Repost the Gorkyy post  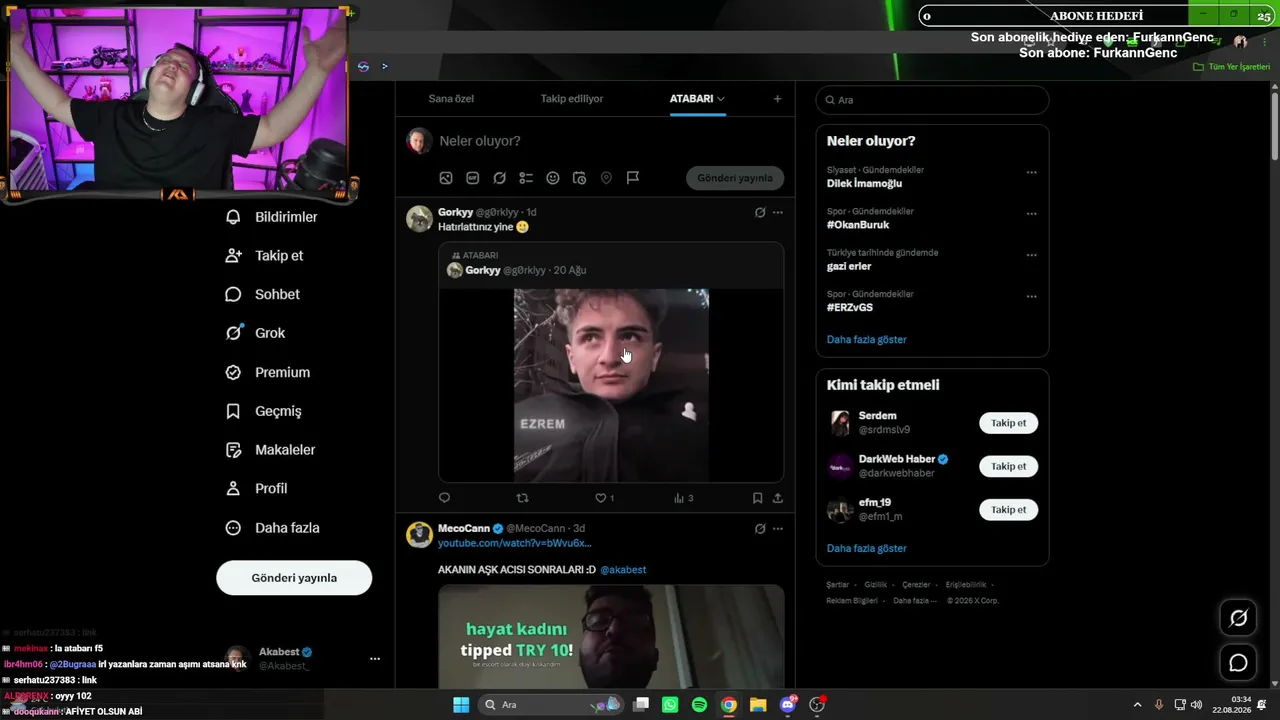pyautogui.click(x=522, y=498)
